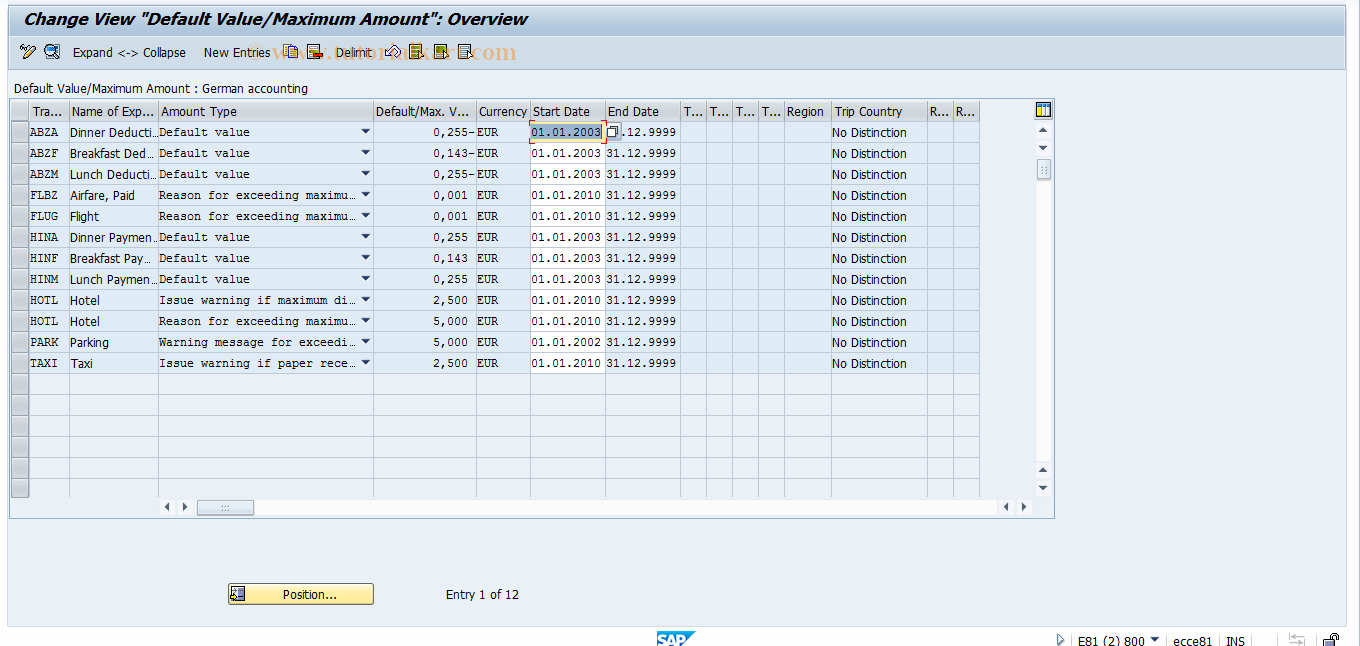Click the Deselect All icon
This screenshot has width=1360, height=646.
tap(465, 52)
